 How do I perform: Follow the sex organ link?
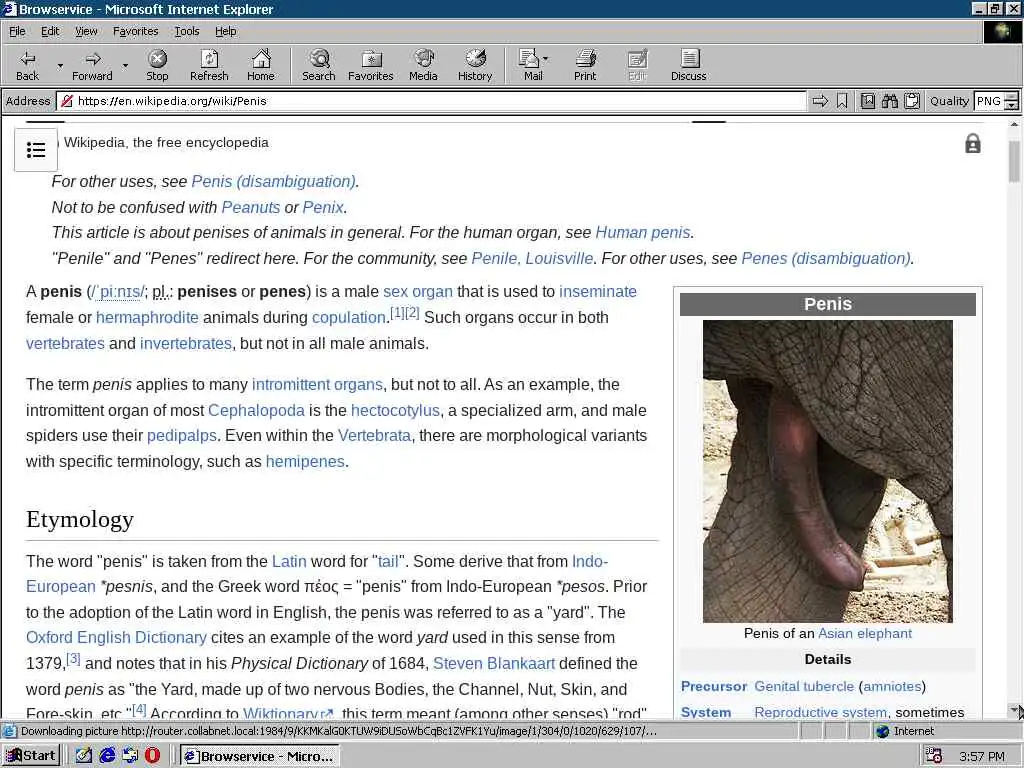tap(418, 291)
